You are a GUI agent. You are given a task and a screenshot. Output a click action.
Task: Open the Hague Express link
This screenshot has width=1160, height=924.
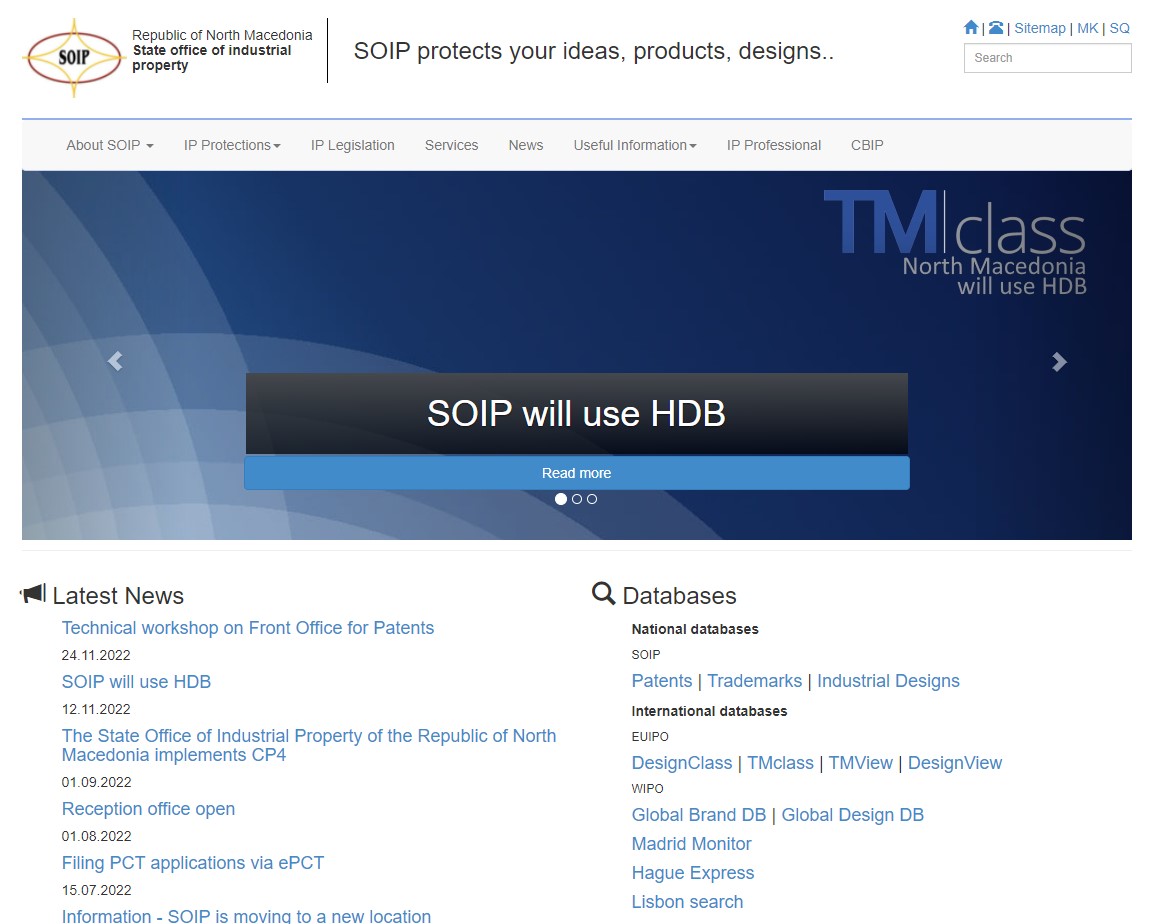coord(693,873)
